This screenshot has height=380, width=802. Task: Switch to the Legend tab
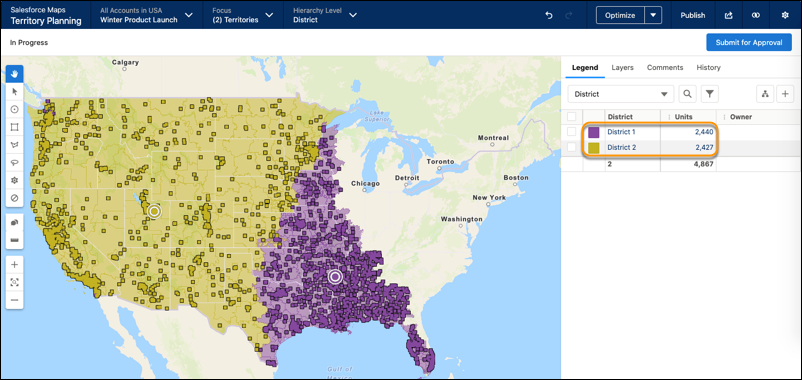(585, 68)
